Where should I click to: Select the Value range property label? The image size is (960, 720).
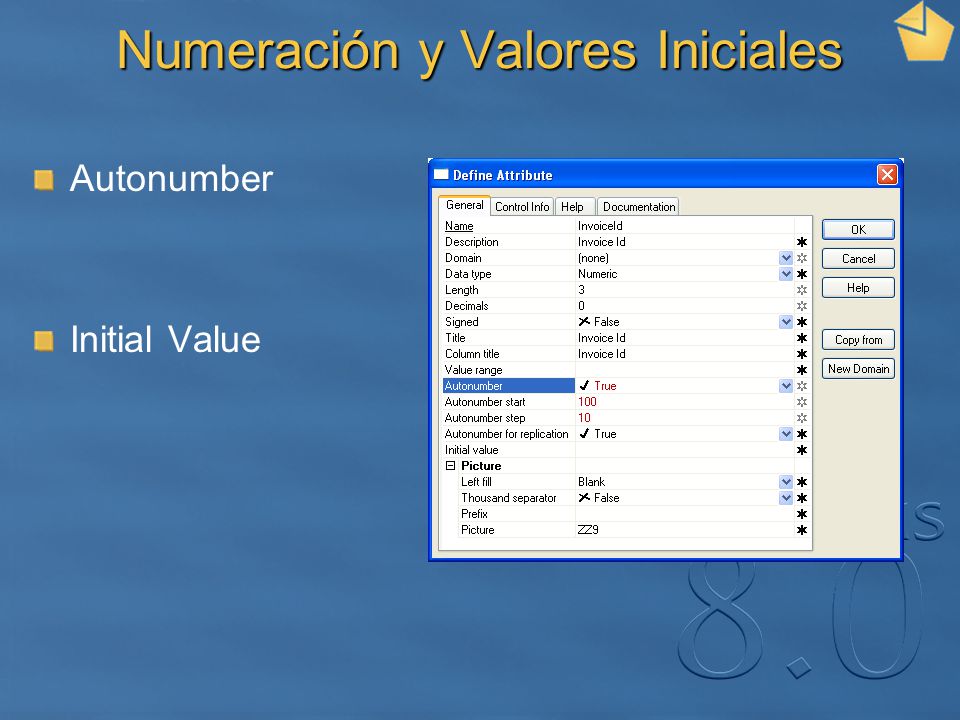click(473, 370)
